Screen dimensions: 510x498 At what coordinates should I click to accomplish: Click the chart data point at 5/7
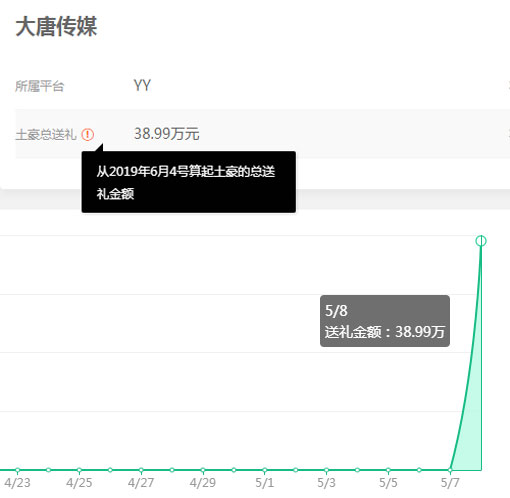450,470
